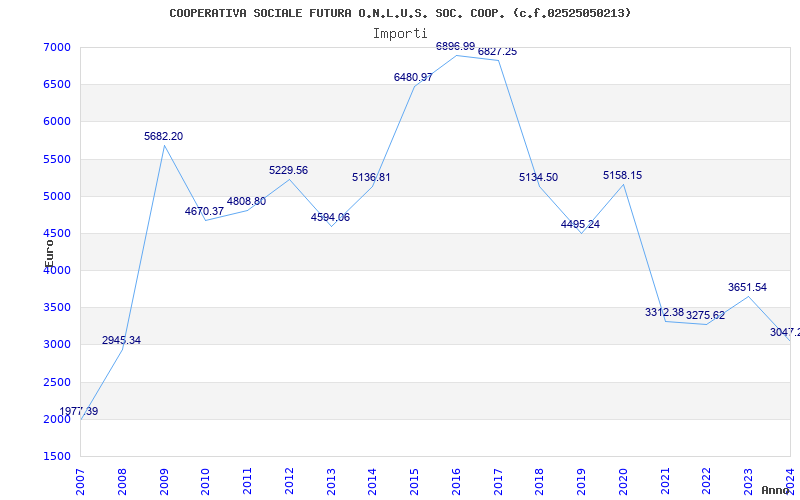Select the data label 4594.06
Screen dimensions: 800x500
pyautogui.click(x=330, y=217)
